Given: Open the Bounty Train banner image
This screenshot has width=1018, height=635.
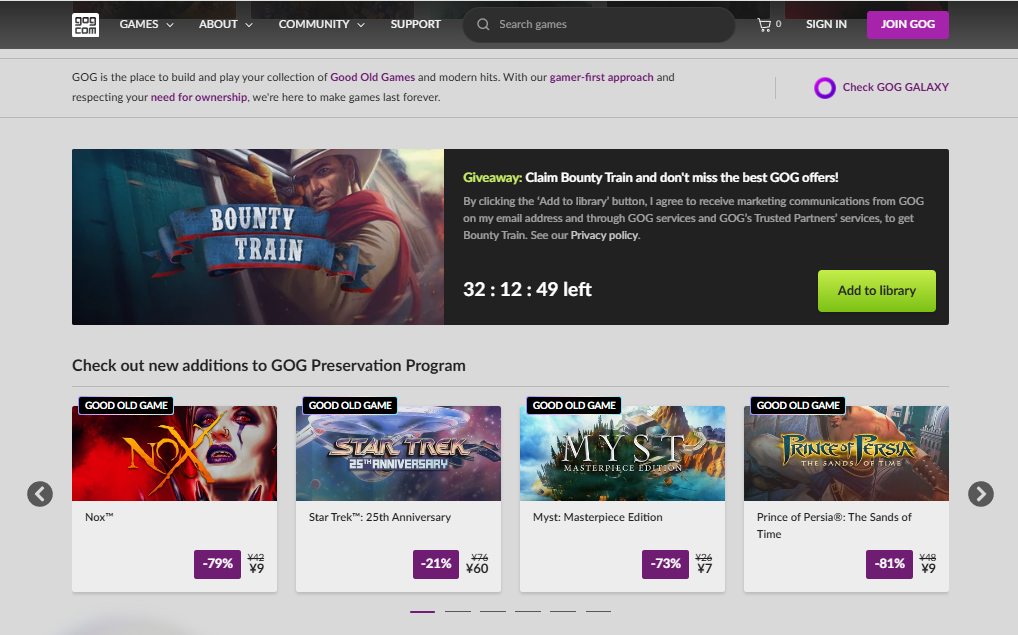Looking at the screenshot, I should tap(258, 237).
